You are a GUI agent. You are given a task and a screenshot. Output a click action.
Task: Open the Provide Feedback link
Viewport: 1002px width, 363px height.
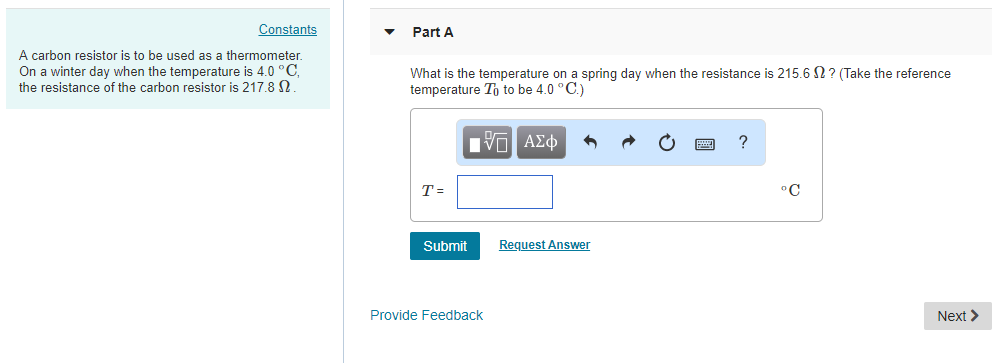426,315
